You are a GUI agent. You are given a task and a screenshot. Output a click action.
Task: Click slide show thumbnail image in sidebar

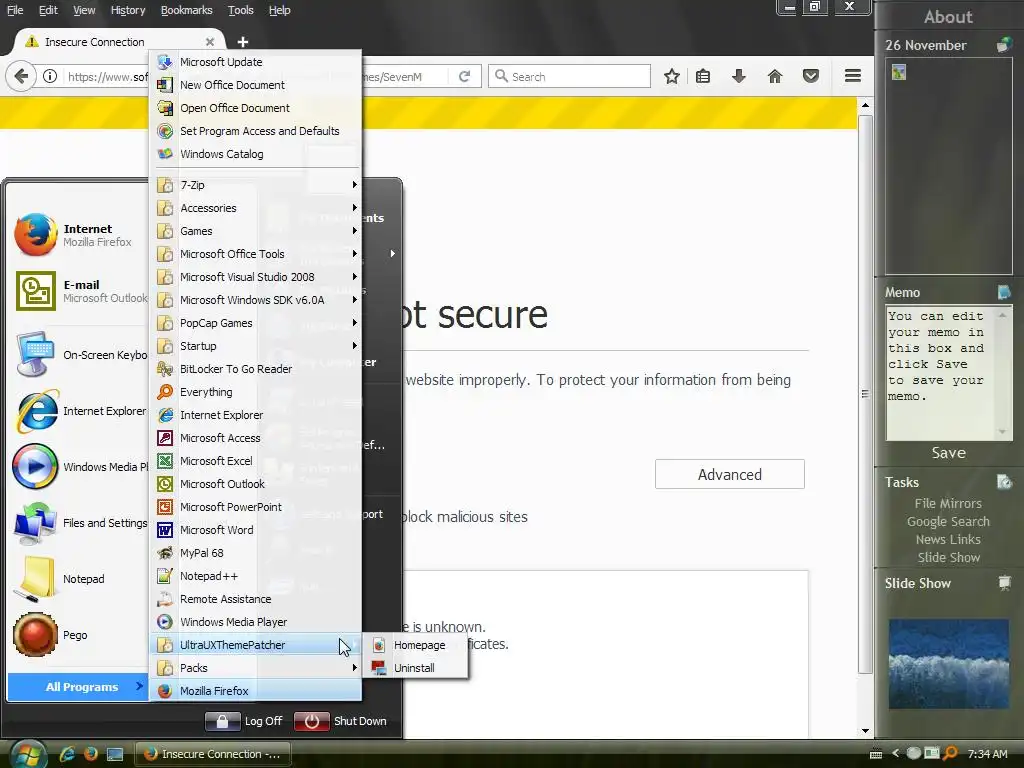click(948, 664)
